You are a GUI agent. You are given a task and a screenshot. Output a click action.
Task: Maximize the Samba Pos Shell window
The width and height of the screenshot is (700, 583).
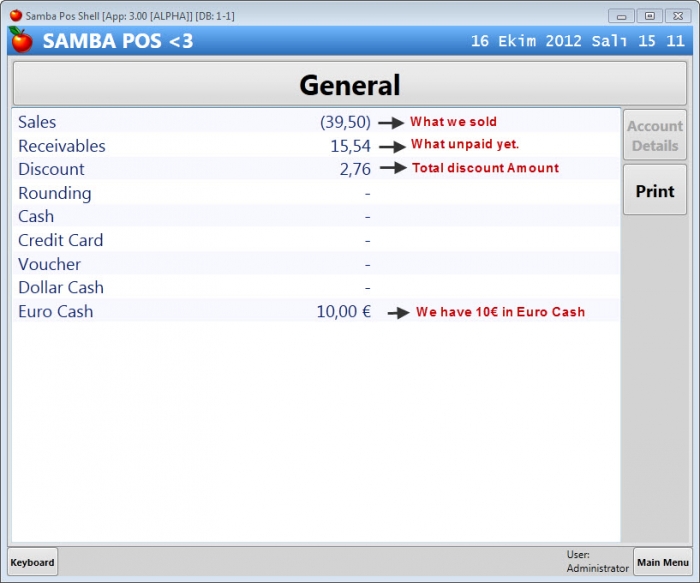click(x=650, y=16)
